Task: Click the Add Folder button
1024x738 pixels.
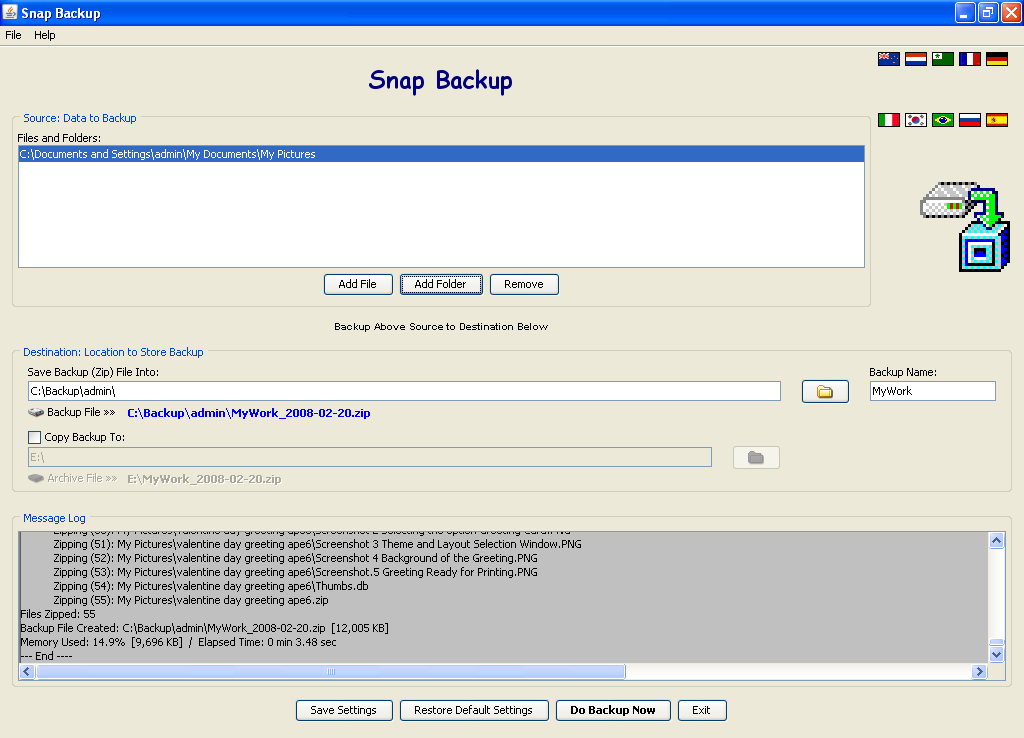Action: (441, 284)
